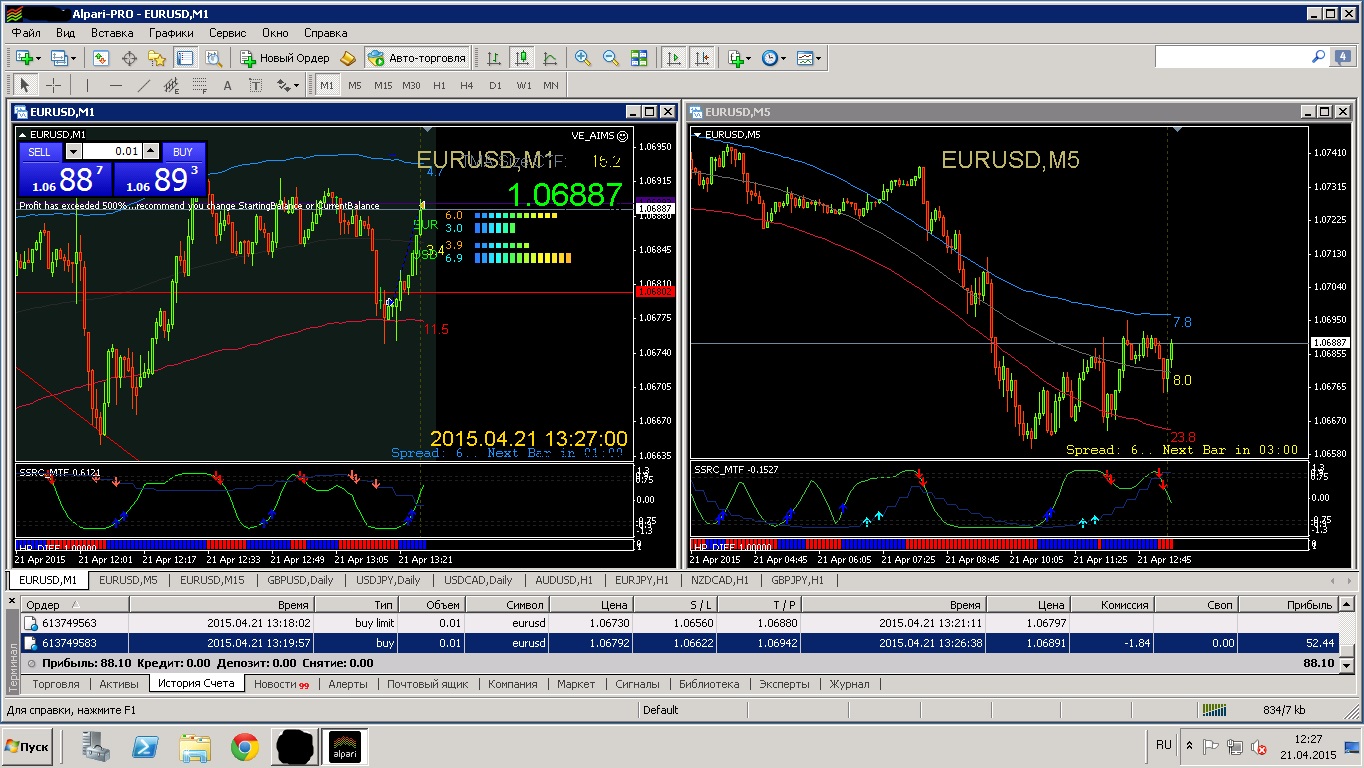Select the crosshair tool

[54, 85]
